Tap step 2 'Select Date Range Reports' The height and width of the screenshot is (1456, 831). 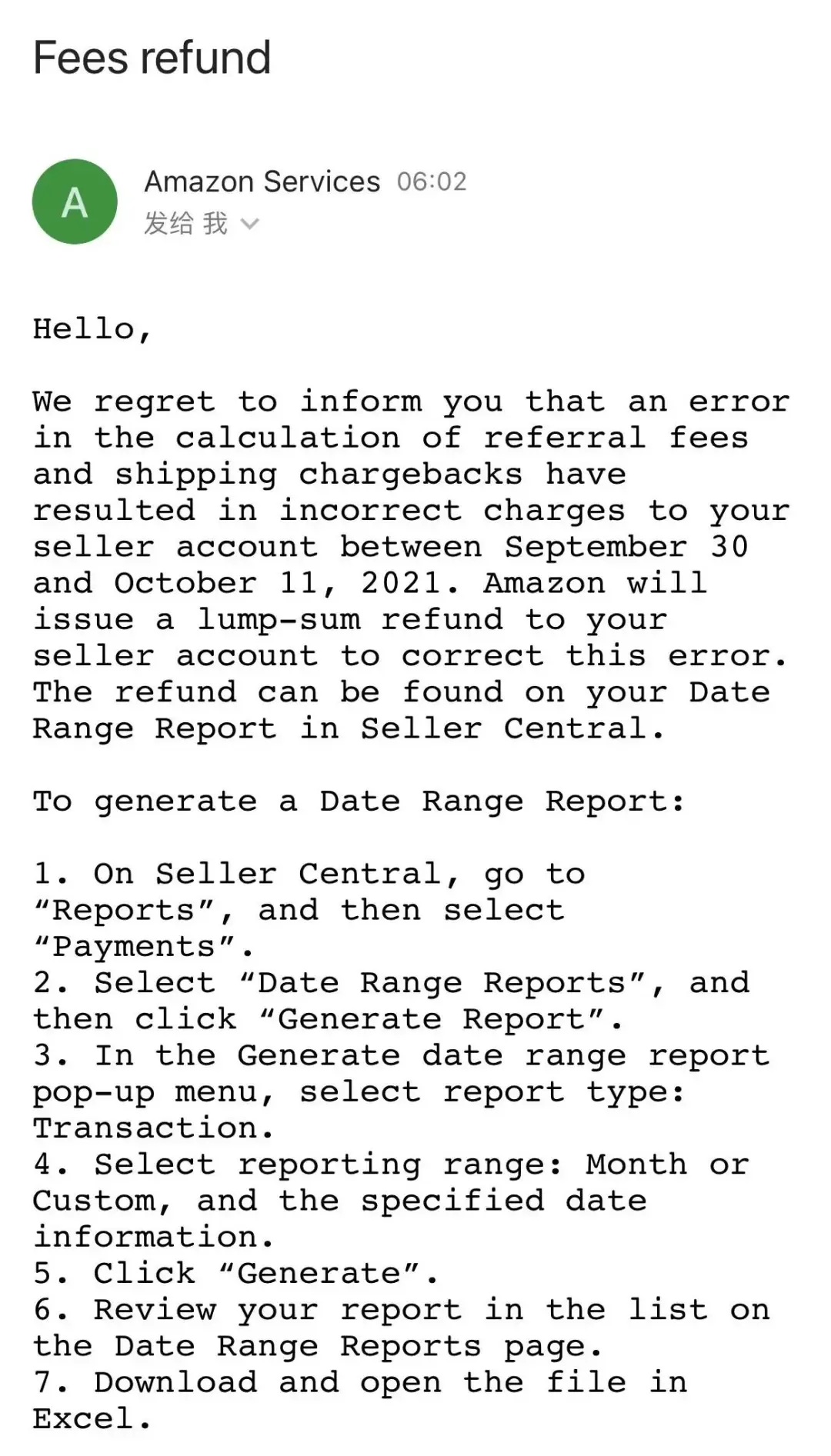pos(391,1001)
